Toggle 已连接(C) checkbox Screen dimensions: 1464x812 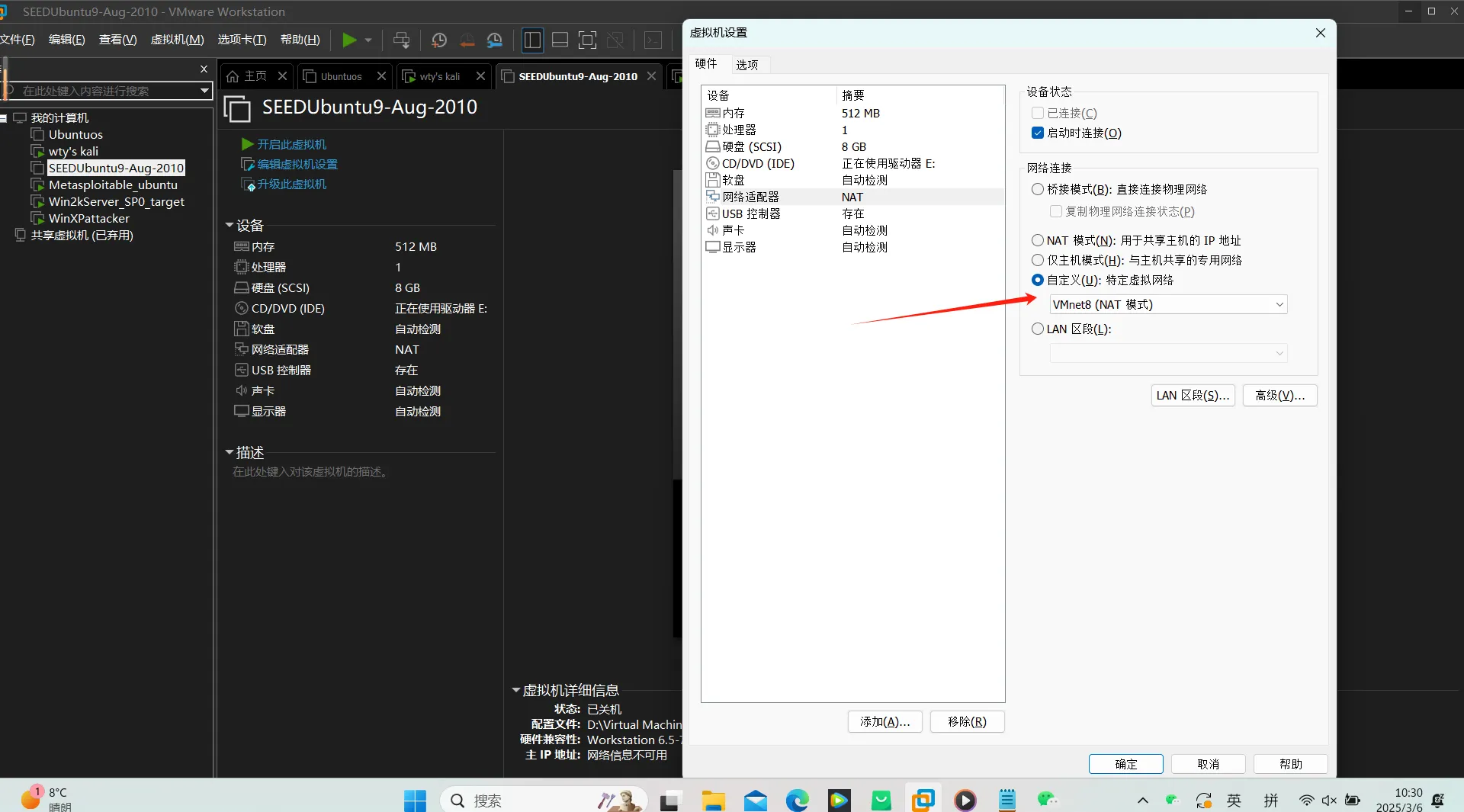click(x=1037, y=113)
